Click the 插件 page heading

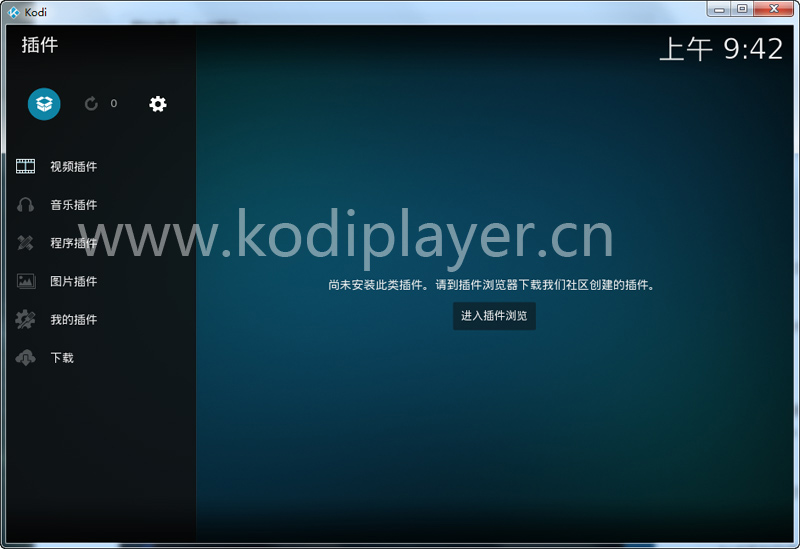(40, 45)
